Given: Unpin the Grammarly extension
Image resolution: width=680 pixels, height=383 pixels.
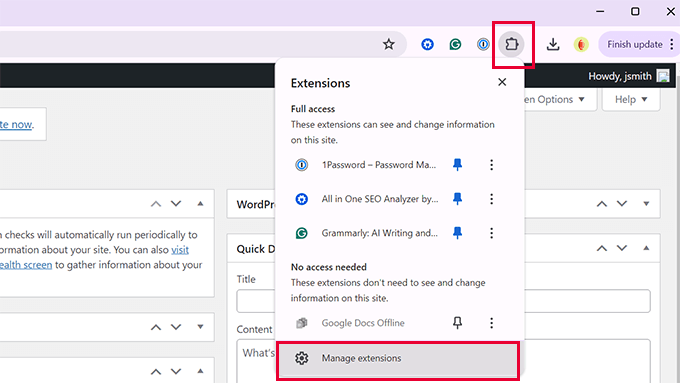Looking at the screenshot, I should tap(457, 233).
